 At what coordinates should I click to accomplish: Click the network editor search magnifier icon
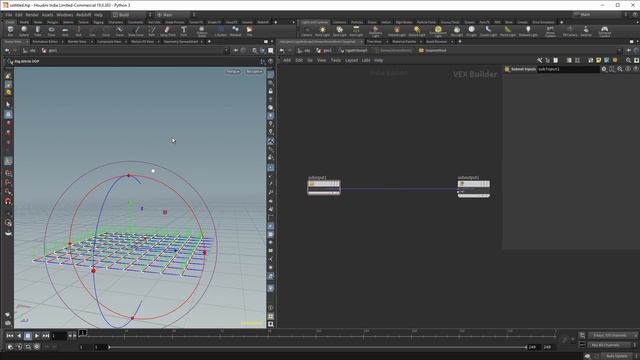click(629, 60)
